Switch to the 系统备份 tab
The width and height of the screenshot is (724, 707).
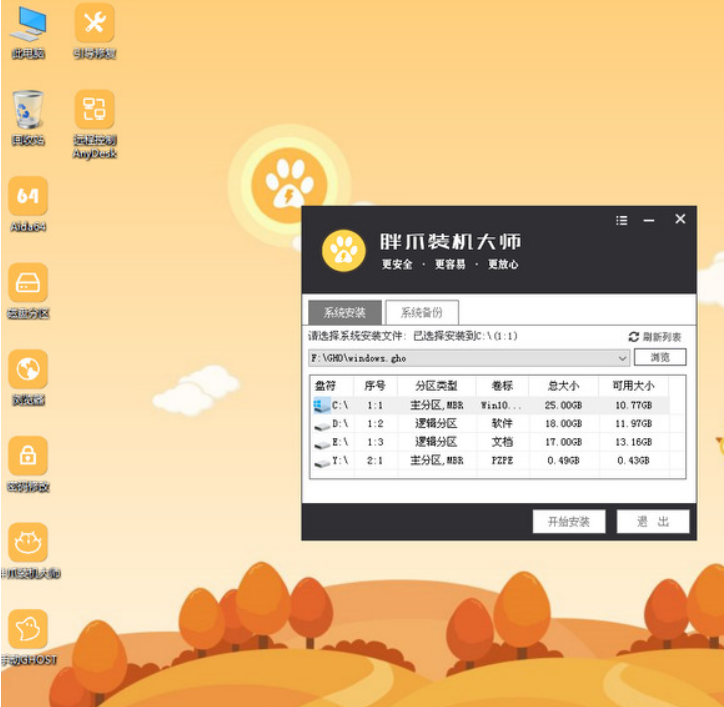(x=422, y=313)
